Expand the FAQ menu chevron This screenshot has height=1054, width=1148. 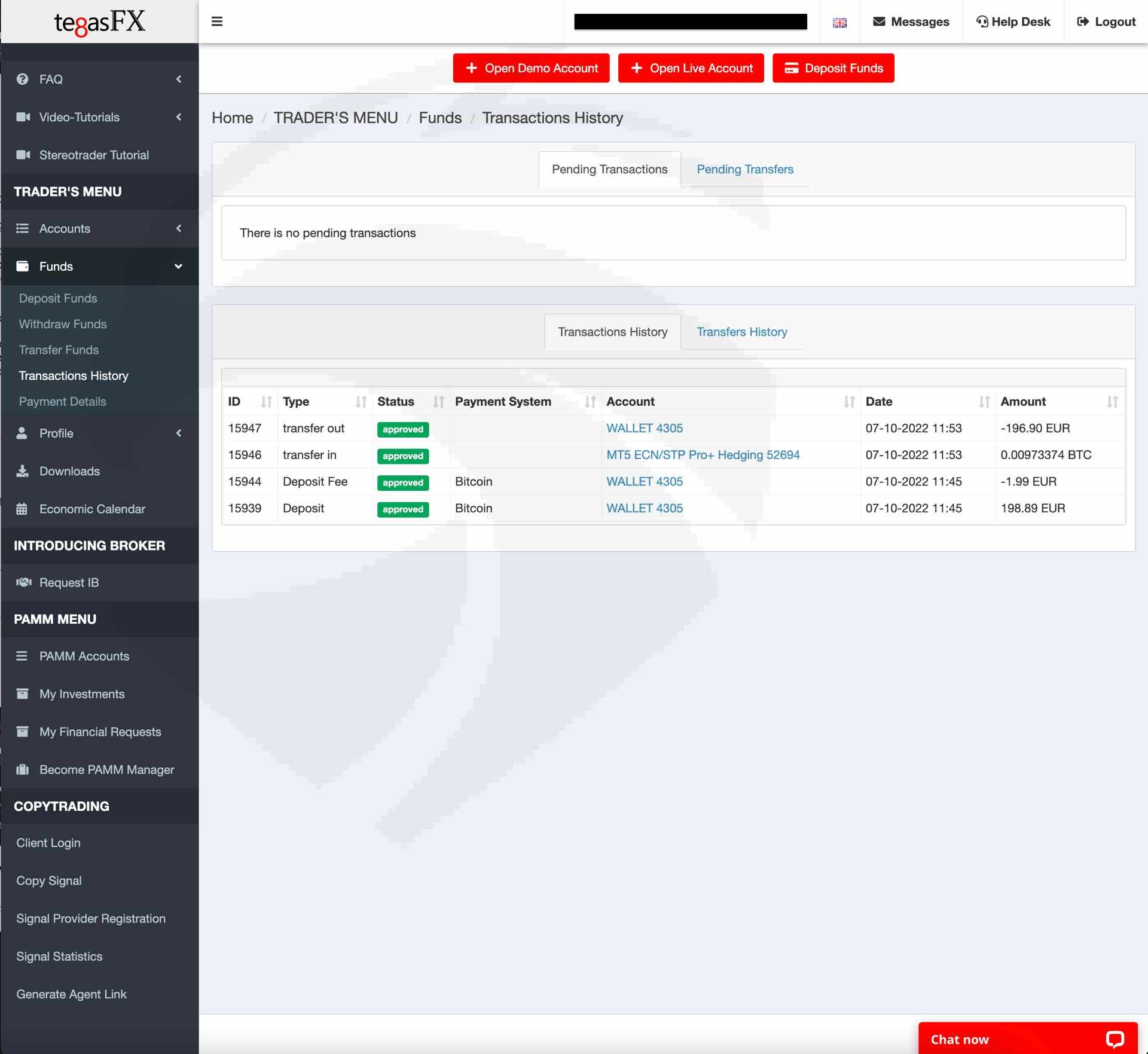click(x=179, y=79)
